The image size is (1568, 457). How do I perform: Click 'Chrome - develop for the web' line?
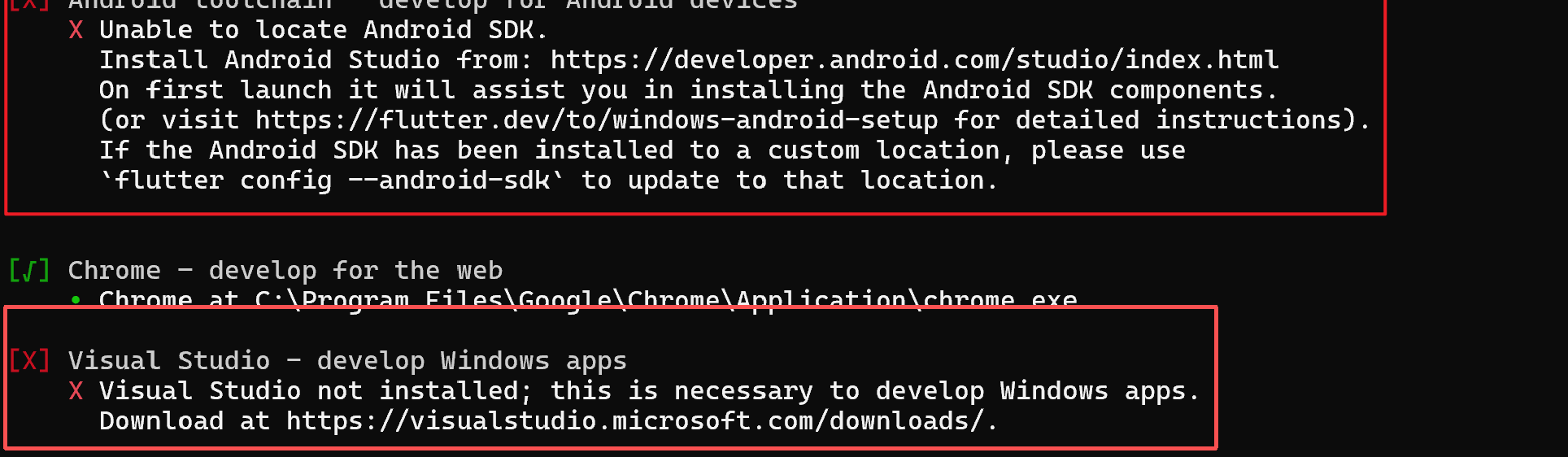click(x=285, y=270)
